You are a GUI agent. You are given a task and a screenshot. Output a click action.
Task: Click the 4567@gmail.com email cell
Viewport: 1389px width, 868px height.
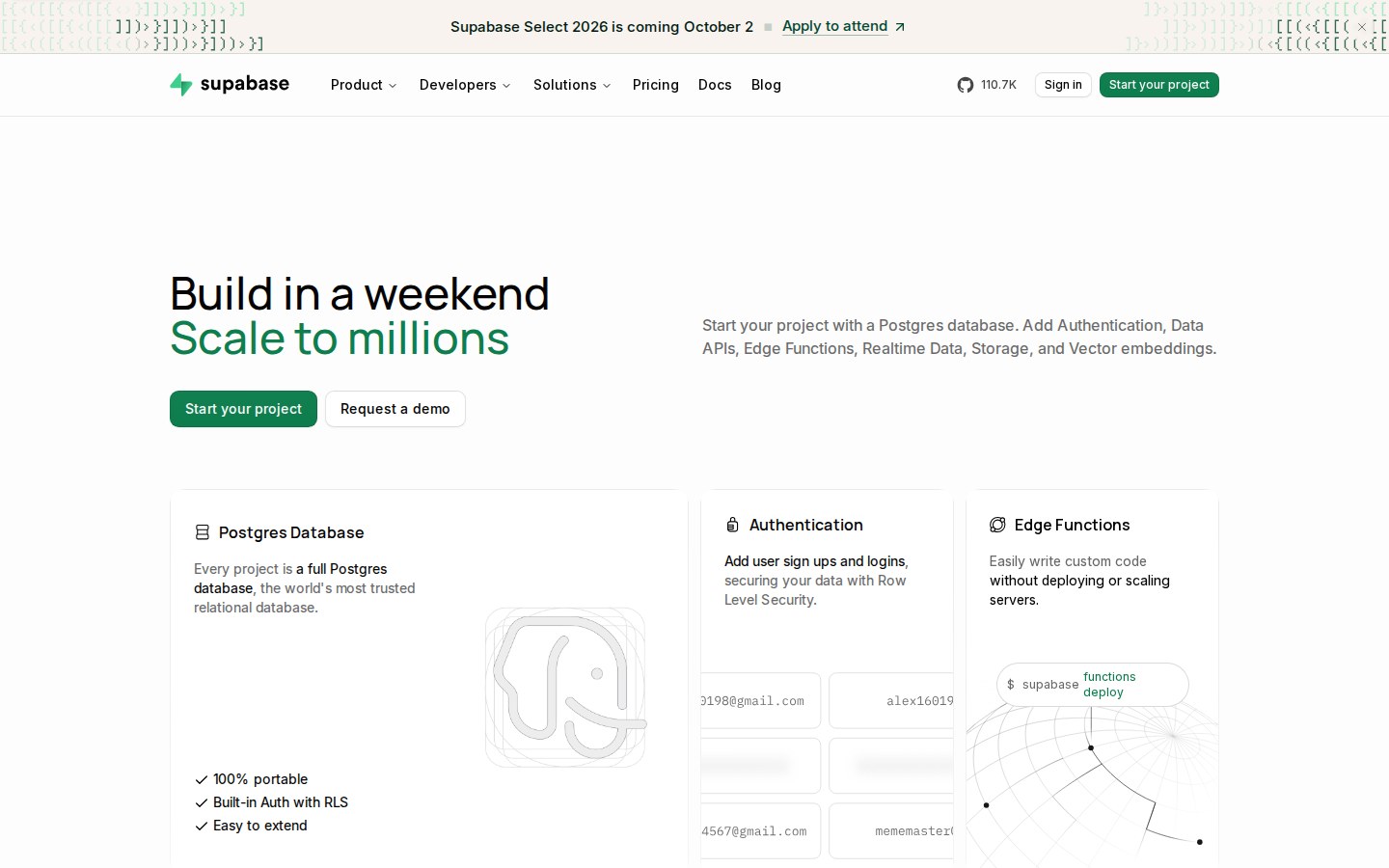click(760, 831)
